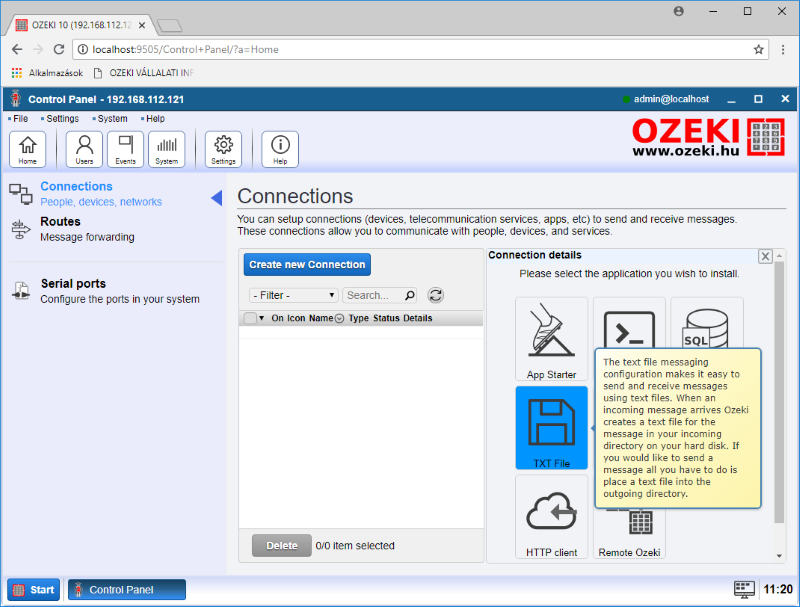The height and width of the screenshot is (607, 800).
Task: Click the refresh connections list icon
Action: point(435,295)
